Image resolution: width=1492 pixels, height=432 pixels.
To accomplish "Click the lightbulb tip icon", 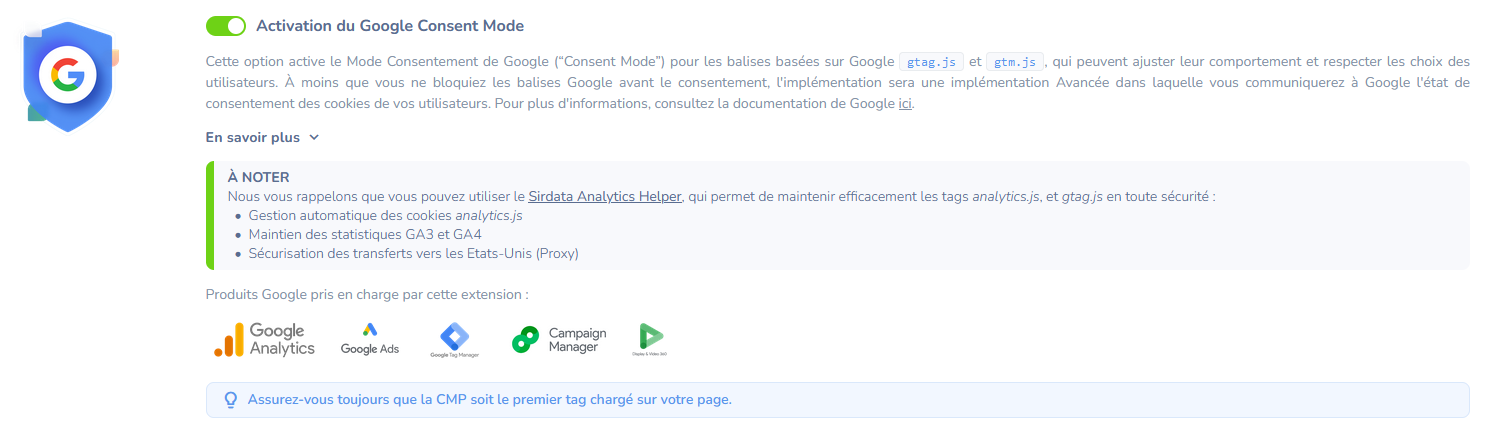I will [x=230, y=400].
